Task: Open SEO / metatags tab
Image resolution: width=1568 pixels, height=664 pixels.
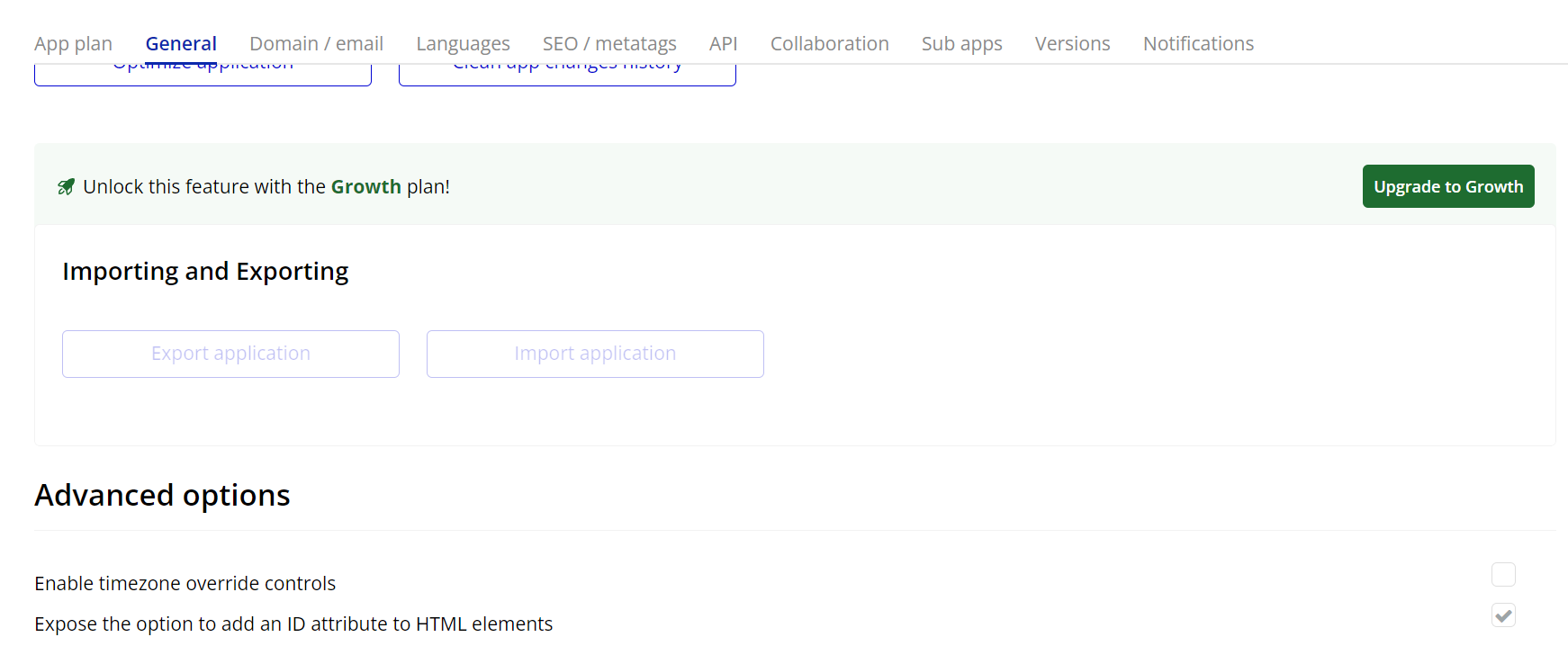Action: (x=609, y=44)
